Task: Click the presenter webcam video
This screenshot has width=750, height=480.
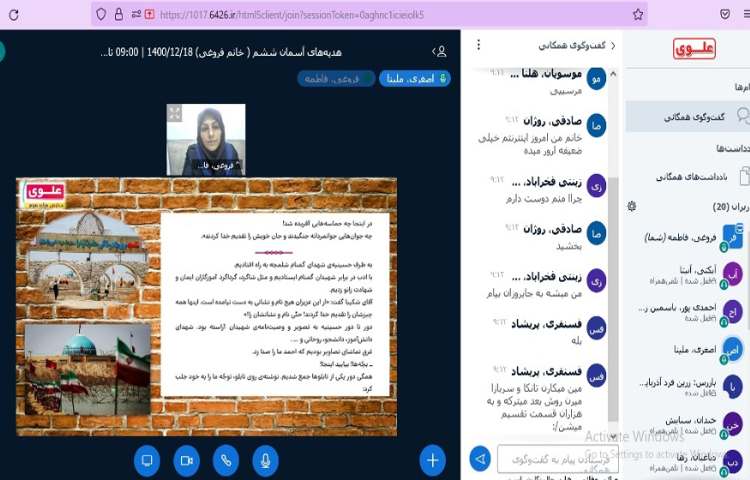Action: 206,140
